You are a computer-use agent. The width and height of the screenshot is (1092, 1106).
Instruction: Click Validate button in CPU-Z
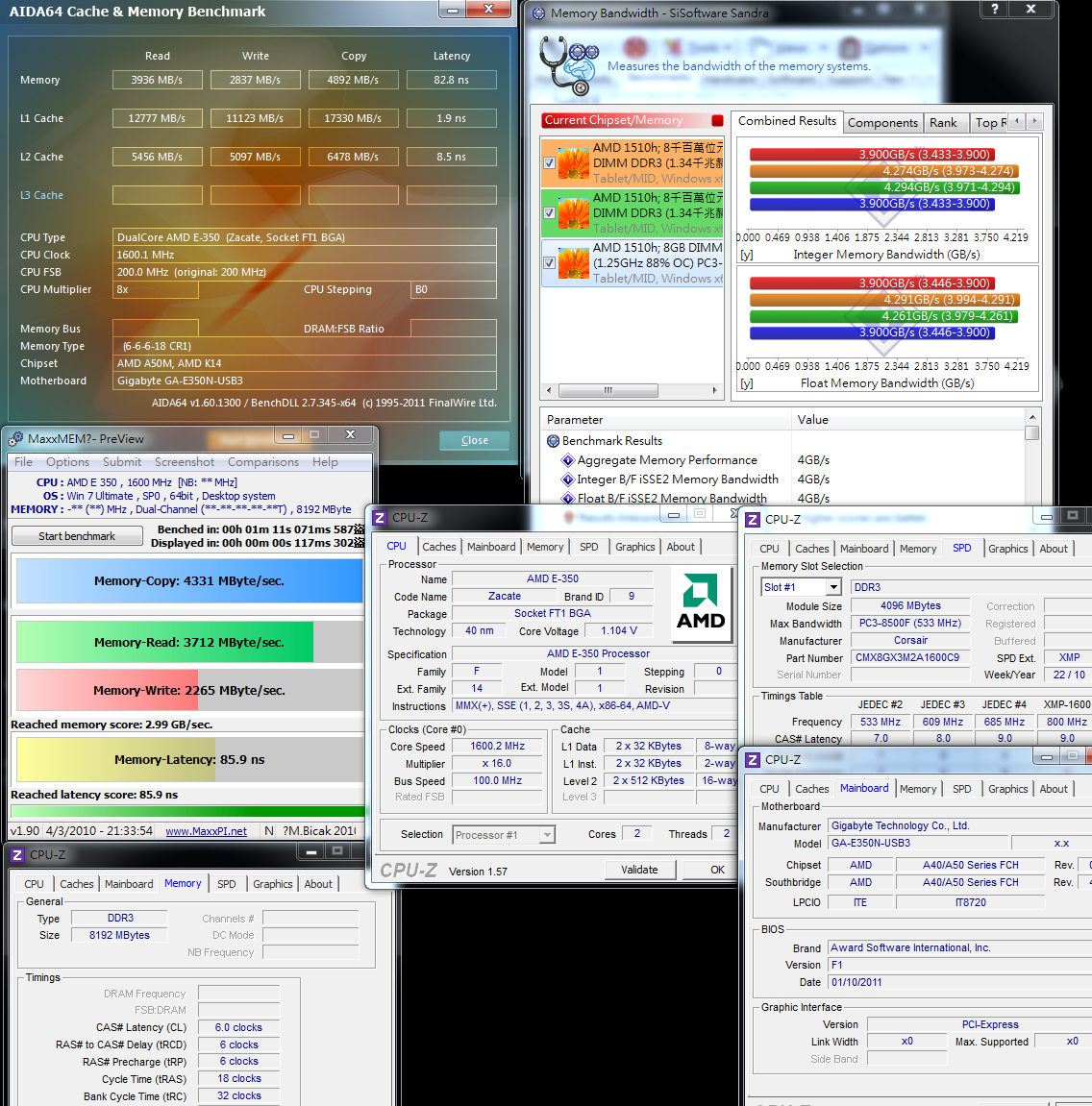[639, 870]
